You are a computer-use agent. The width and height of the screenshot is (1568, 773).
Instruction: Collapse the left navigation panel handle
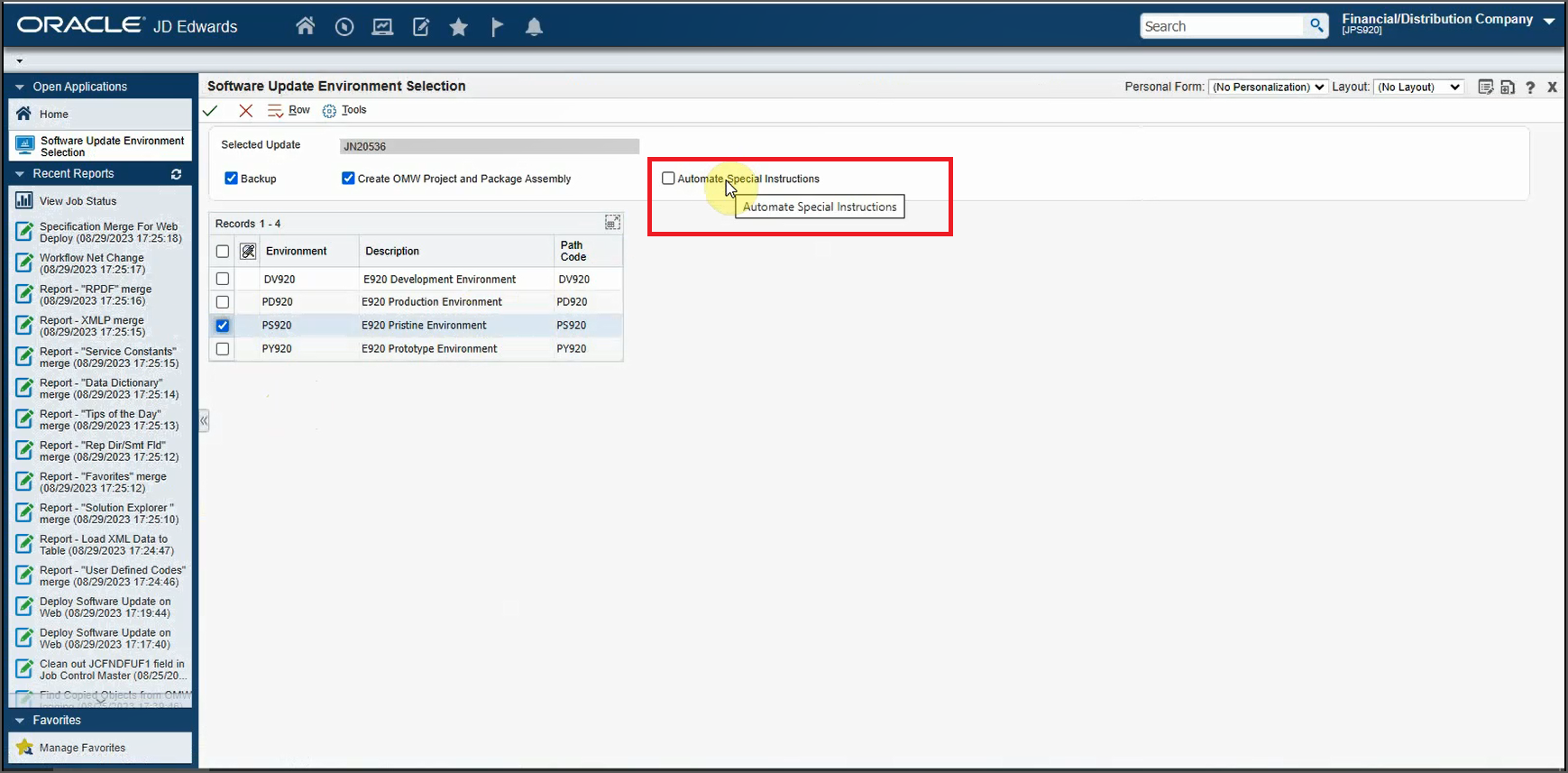(204, 420)
